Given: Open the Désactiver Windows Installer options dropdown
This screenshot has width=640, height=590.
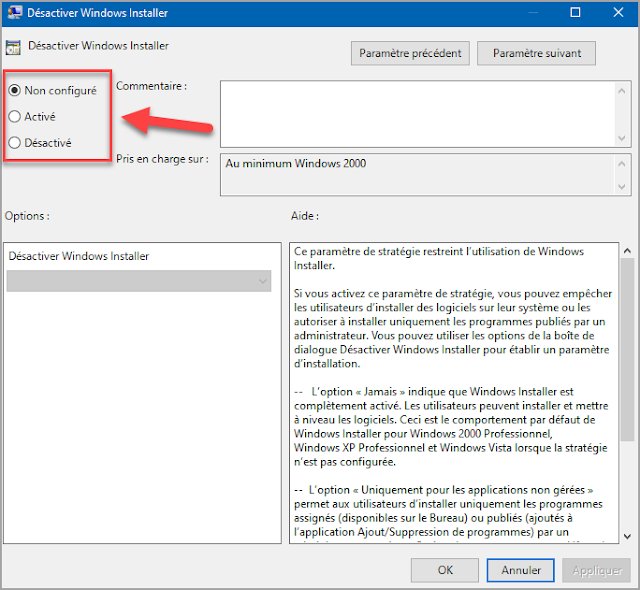Looking at the screenshot, I should 139,281.
